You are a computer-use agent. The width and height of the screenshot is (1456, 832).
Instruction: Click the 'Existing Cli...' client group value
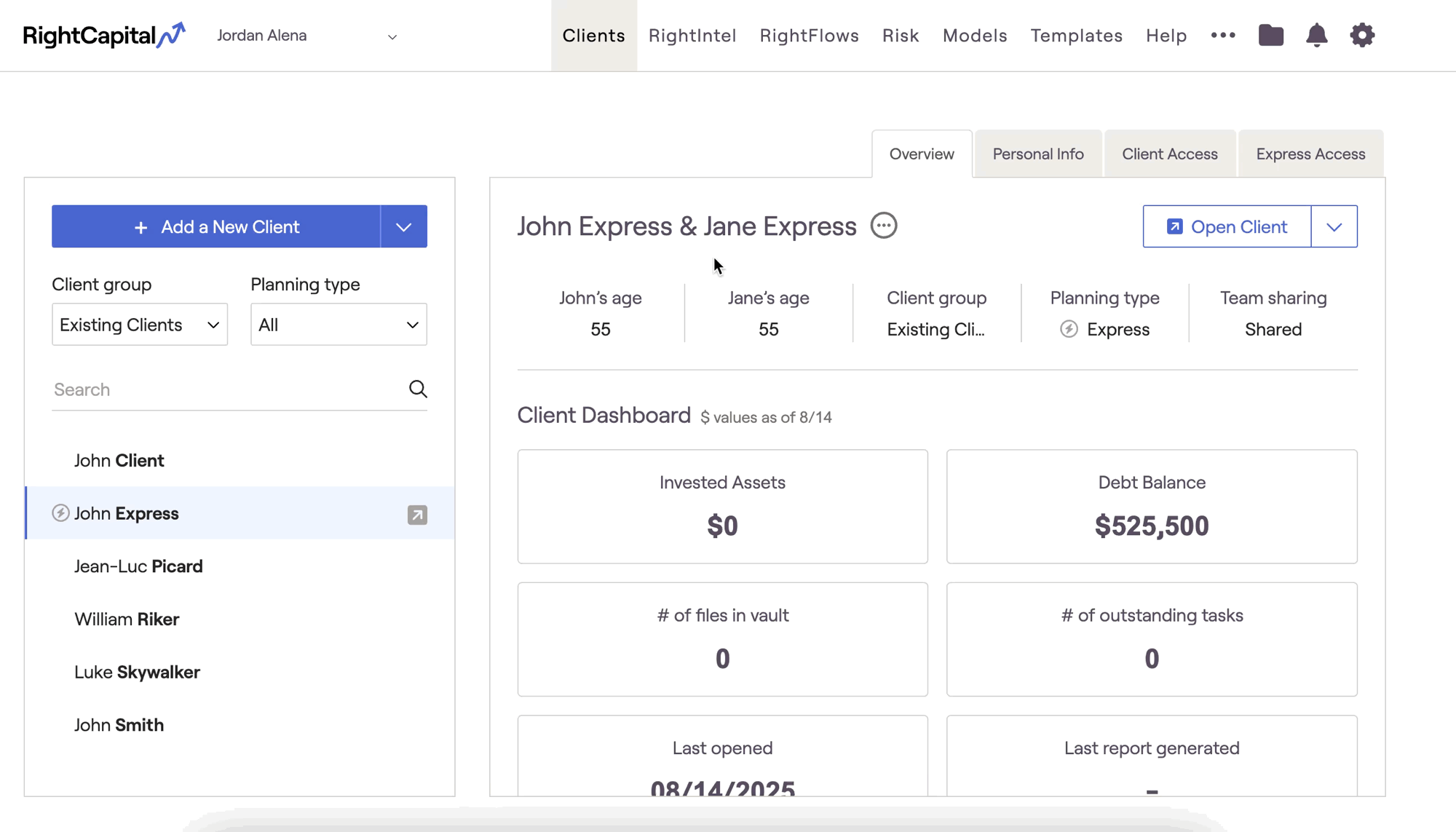(x=935, y=330)
